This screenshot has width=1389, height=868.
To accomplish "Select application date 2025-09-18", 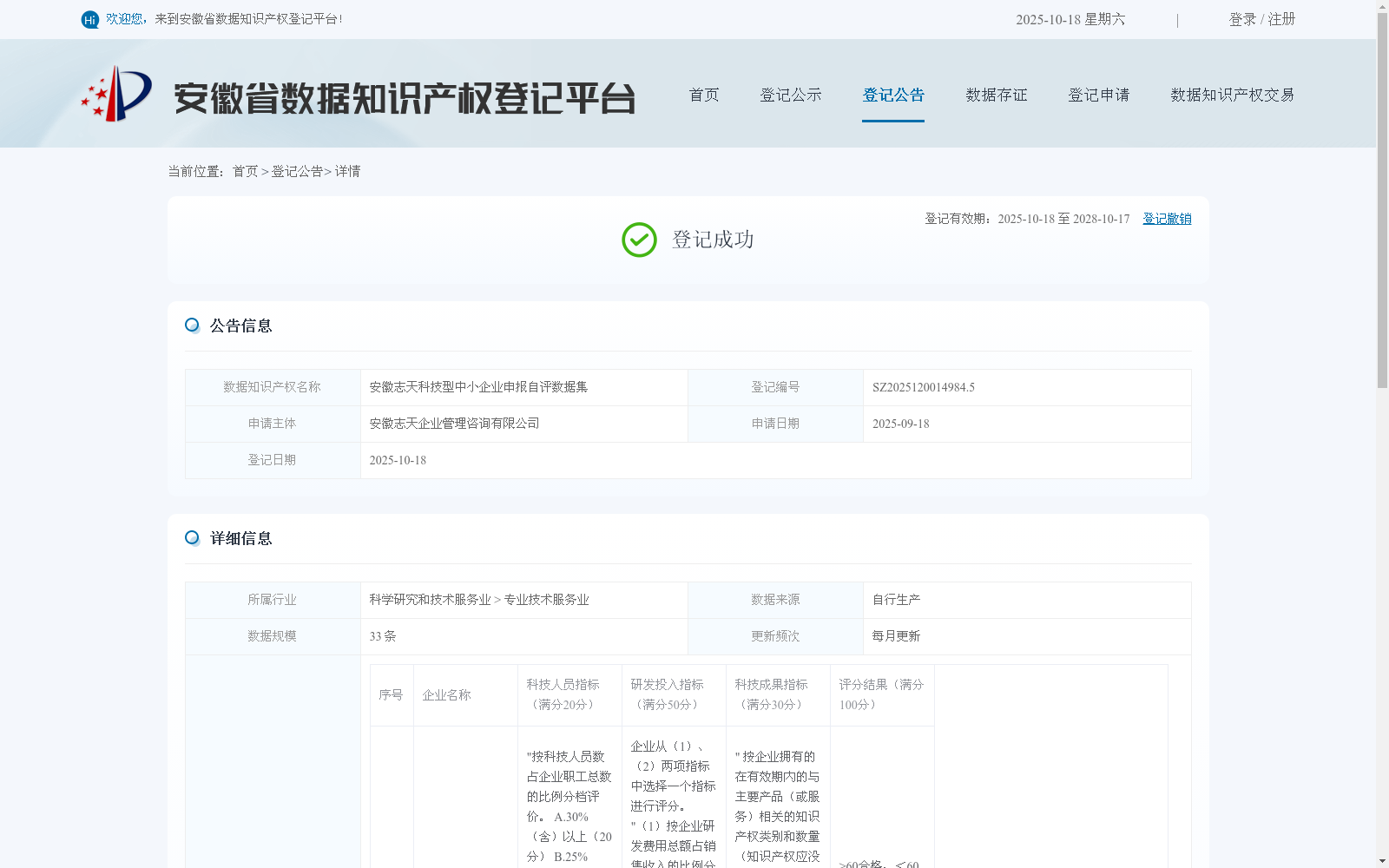I will point(901,424).
